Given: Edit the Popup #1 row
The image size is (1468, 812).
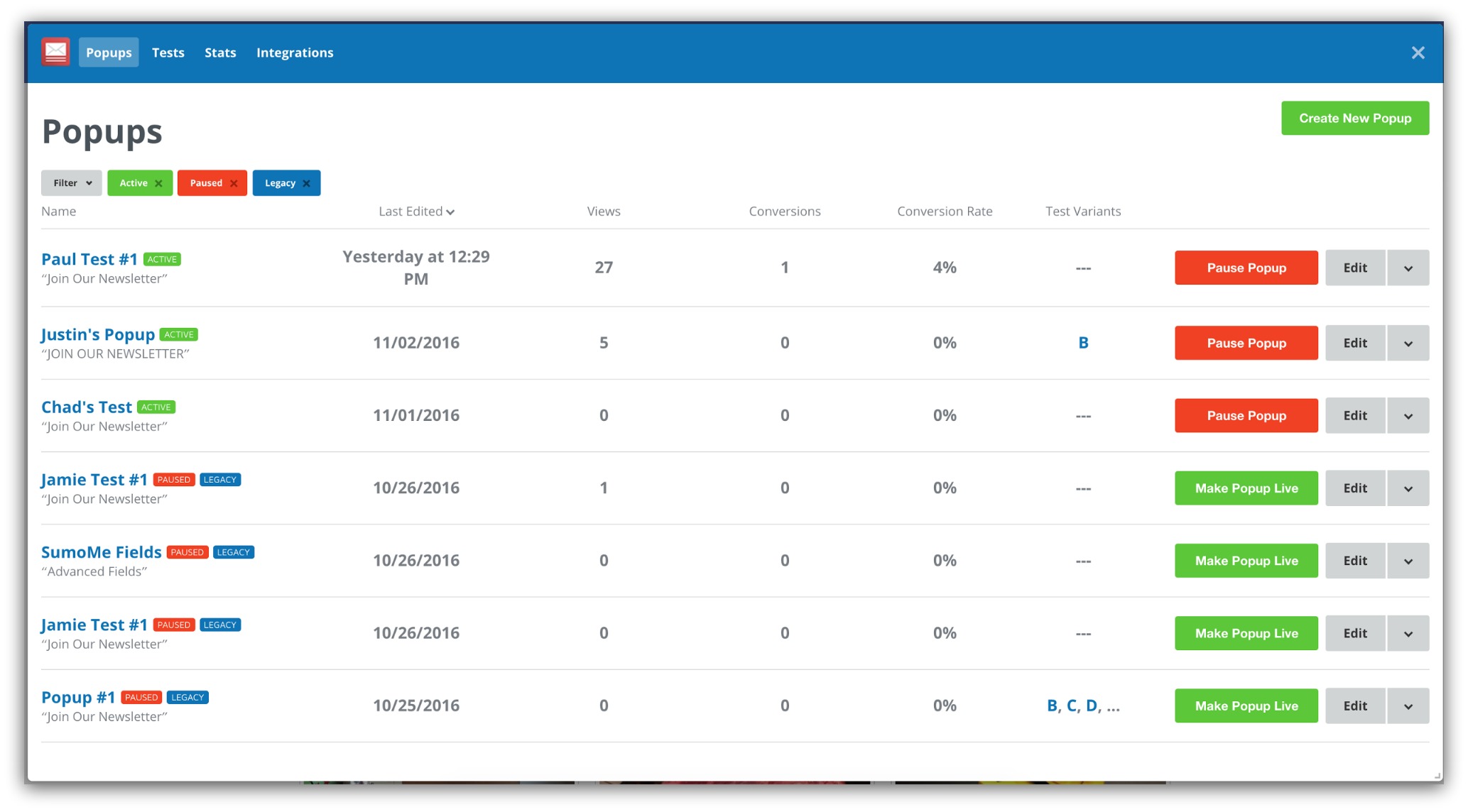Looking at the screenshot, I should (1354, 706).
